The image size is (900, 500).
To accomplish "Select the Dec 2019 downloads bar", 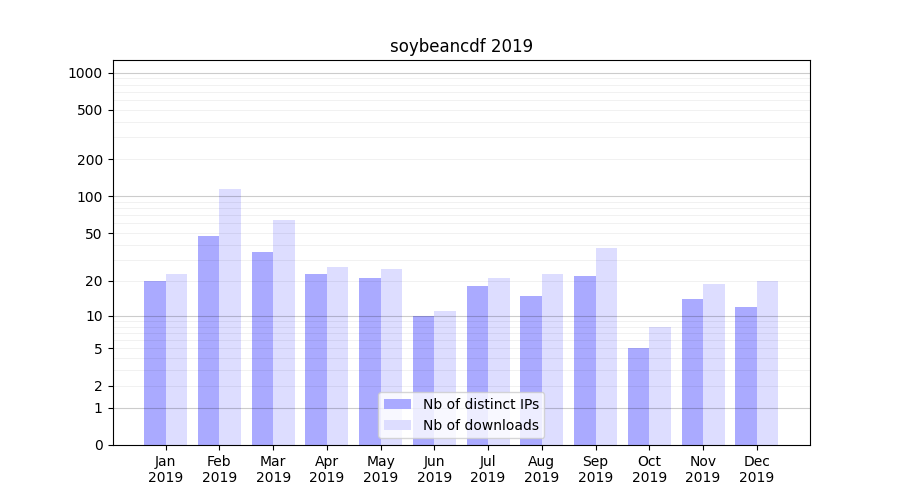I will coord(767,362).
